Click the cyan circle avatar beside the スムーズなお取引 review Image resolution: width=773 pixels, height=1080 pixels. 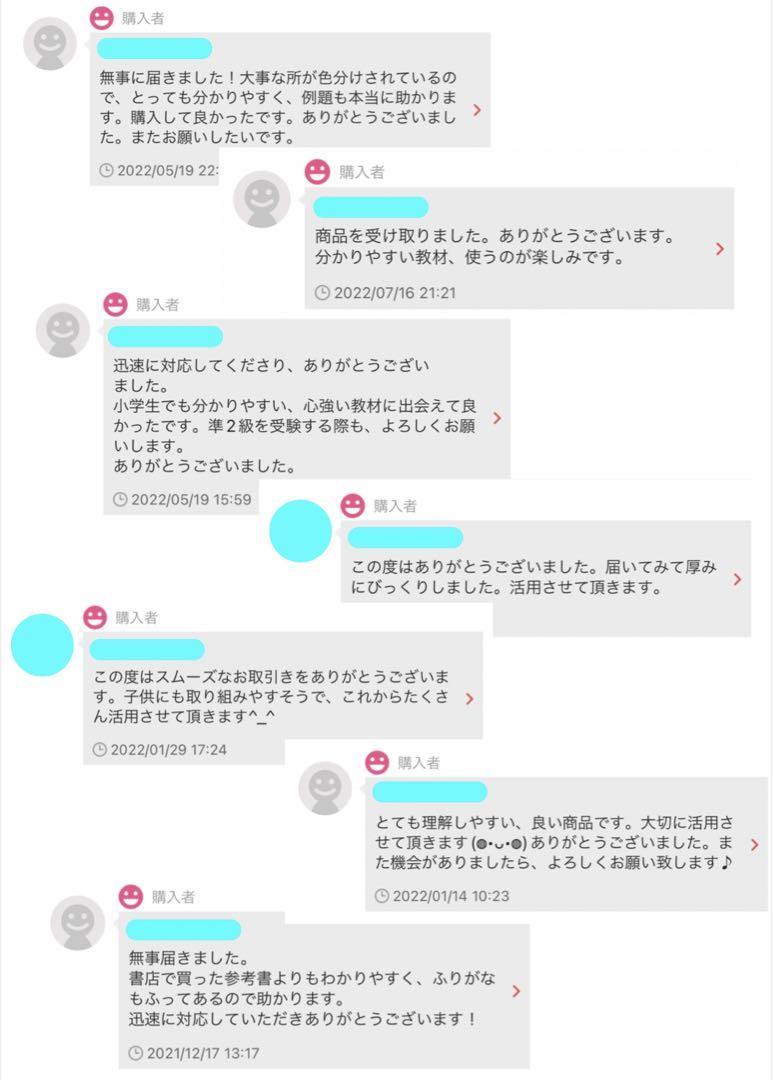pos(42,645)
